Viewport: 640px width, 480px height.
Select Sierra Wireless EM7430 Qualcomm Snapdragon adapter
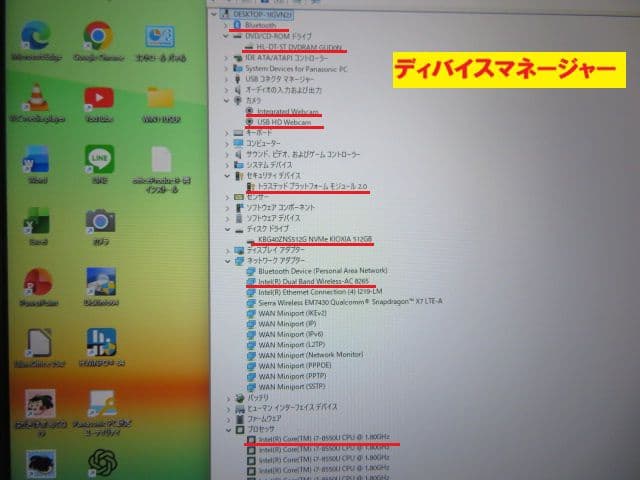[x=350, y=302]
